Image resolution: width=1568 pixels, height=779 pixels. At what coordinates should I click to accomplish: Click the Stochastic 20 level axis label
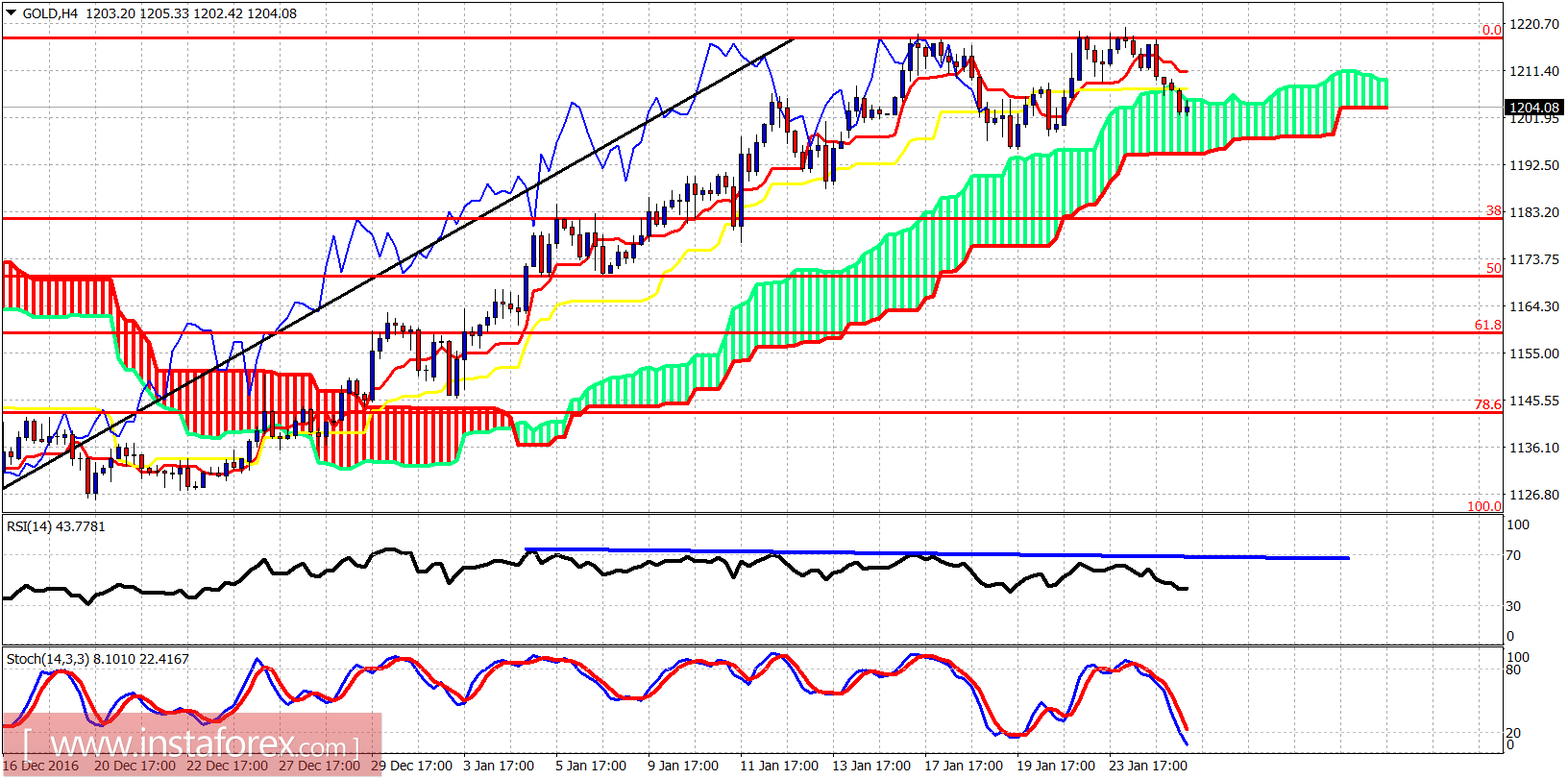tap(1513, 733)
